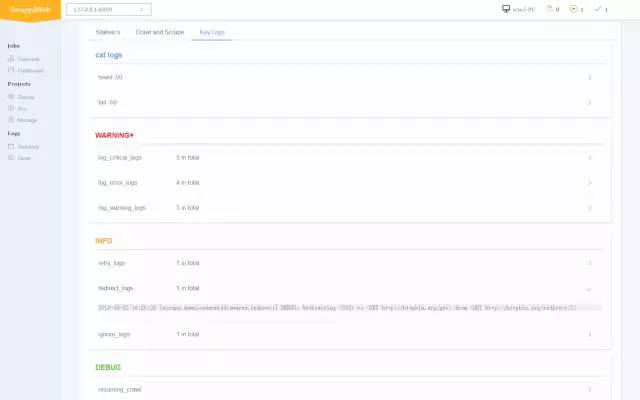Expand the head -50 row chevron
Screen dimensions: 640x400
(x=589, y=77)
